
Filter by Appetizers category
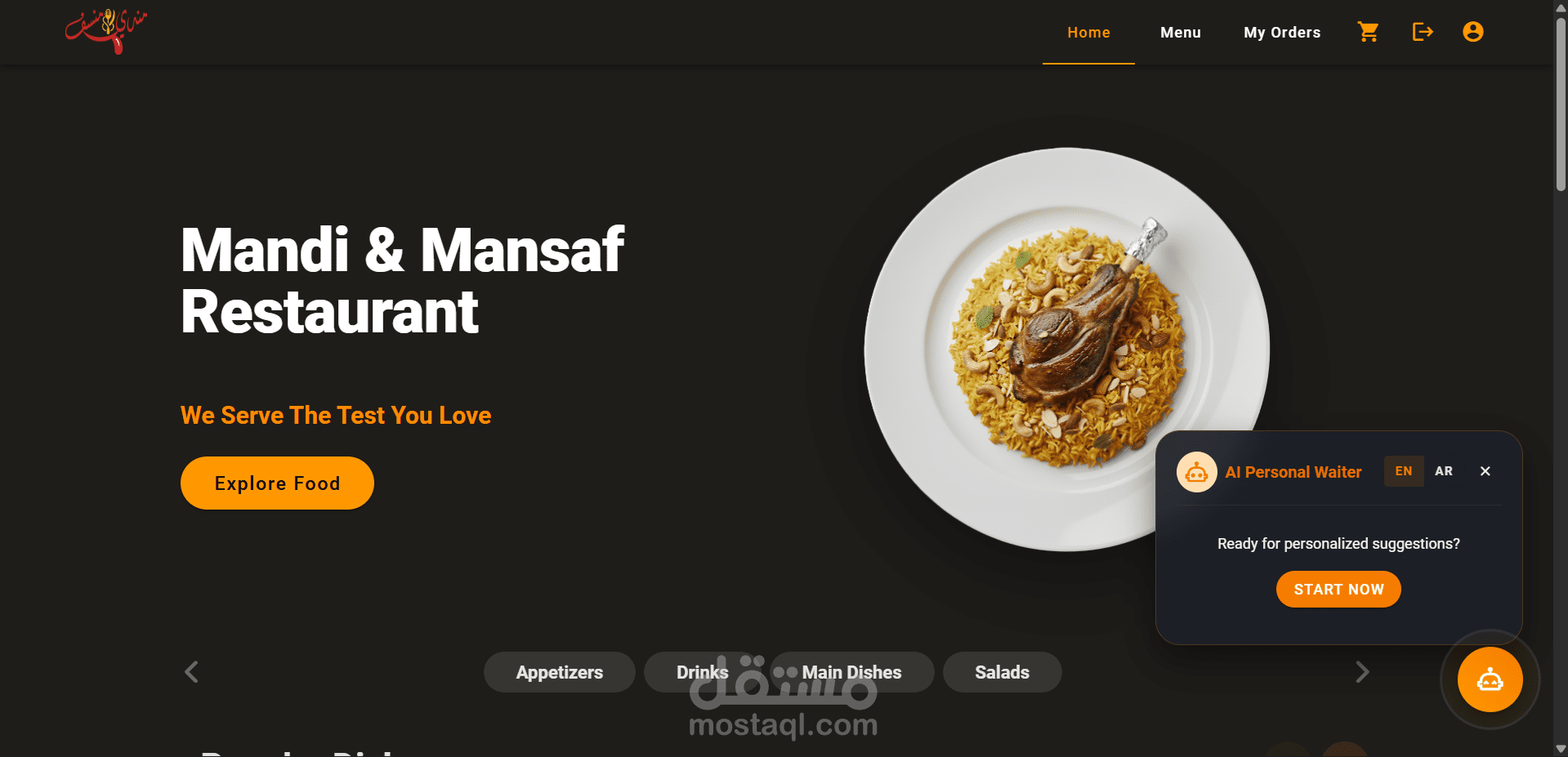[559, 672]
